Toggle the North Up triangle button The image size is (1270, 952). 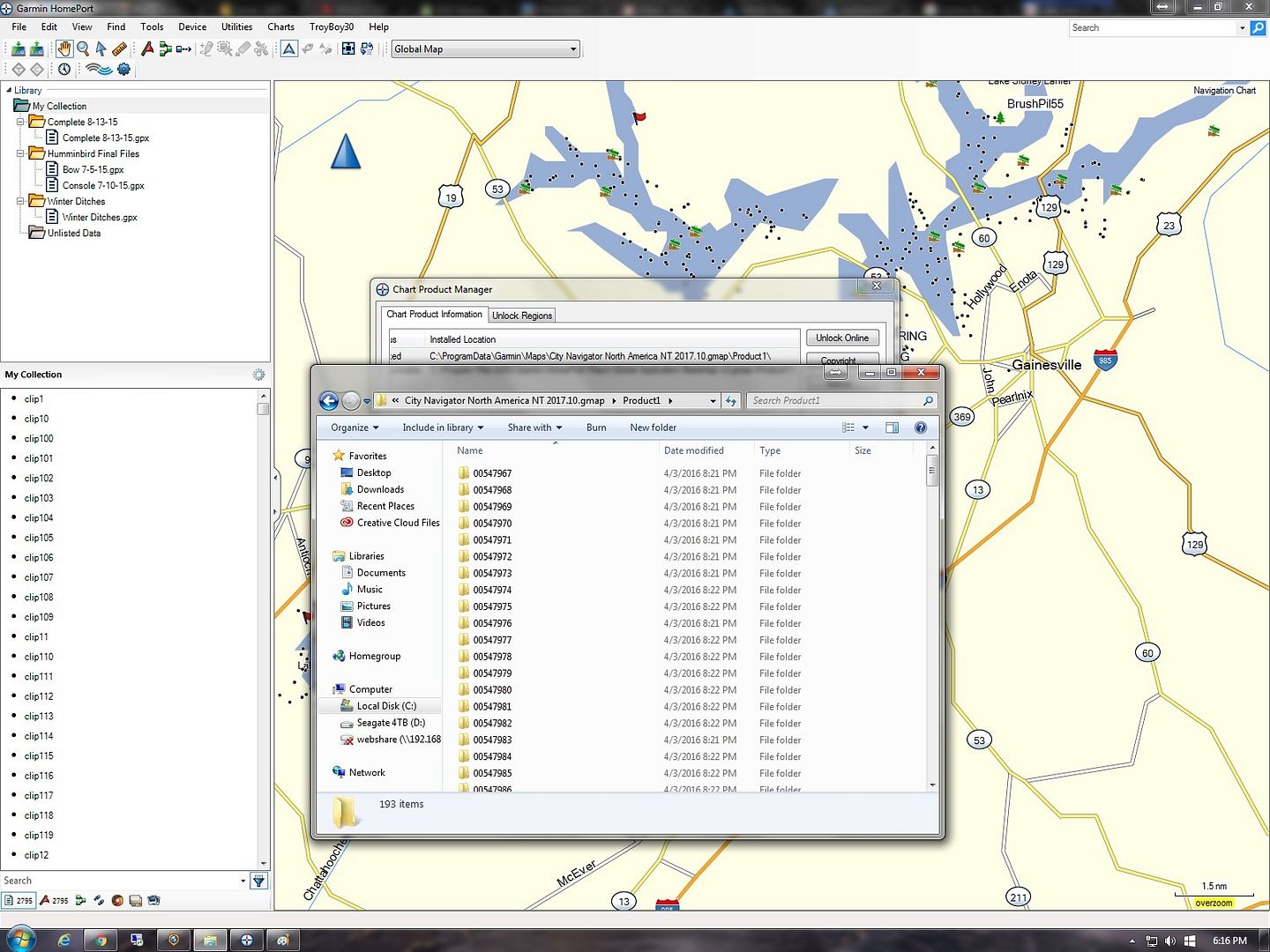(289, 49)
